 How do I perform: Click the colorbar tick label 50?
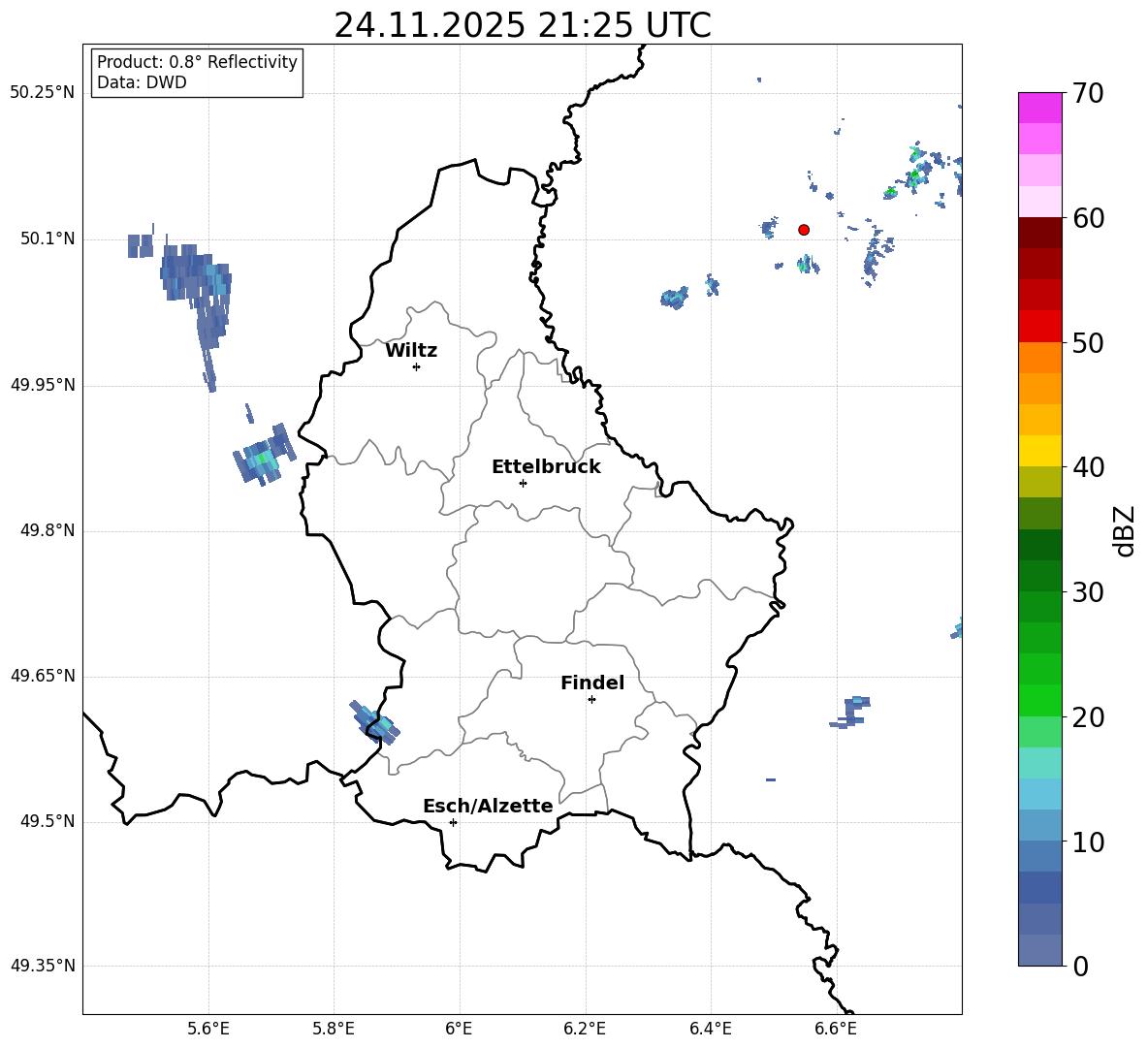1088,342
